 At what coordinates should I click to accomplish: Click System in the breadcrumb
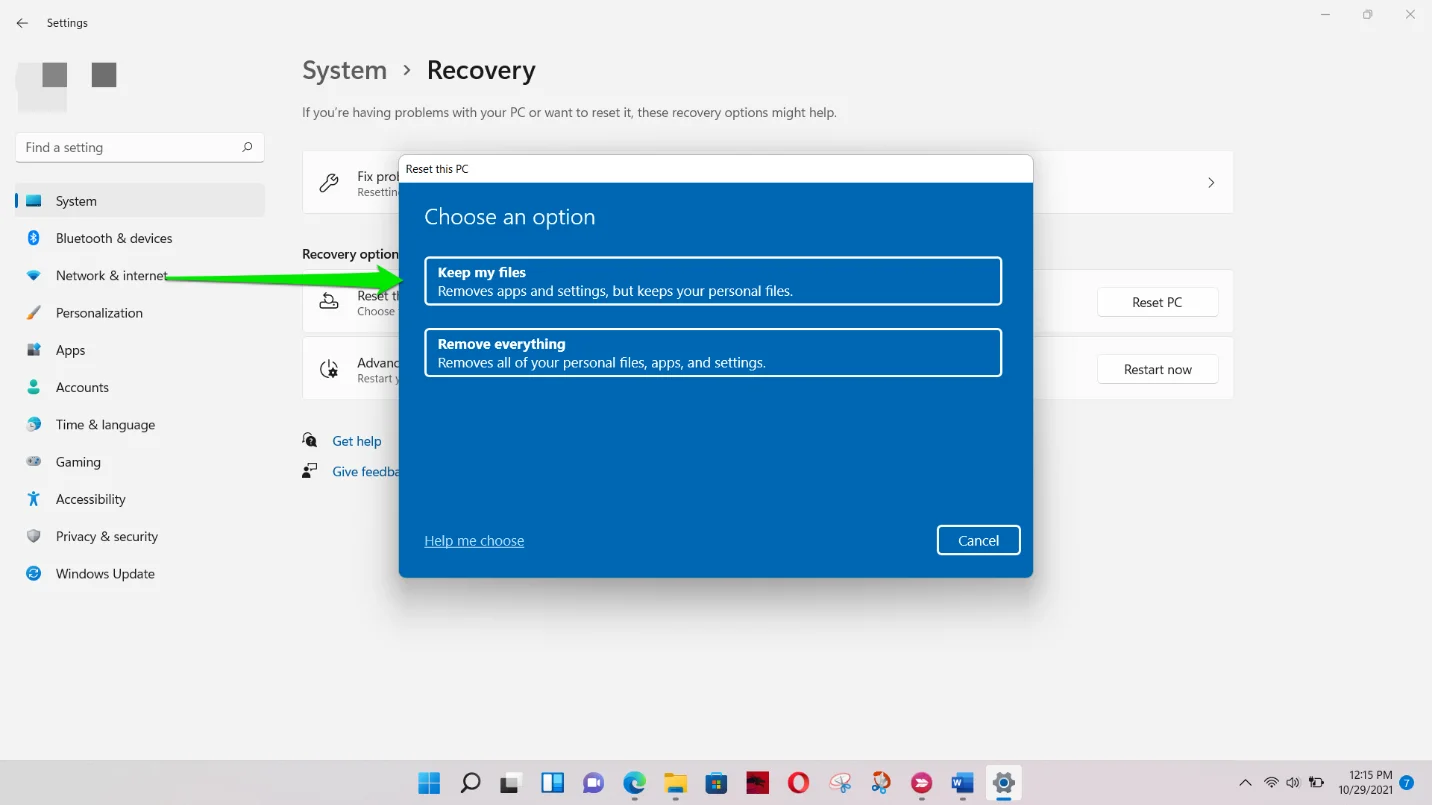(x=344, y=70)
